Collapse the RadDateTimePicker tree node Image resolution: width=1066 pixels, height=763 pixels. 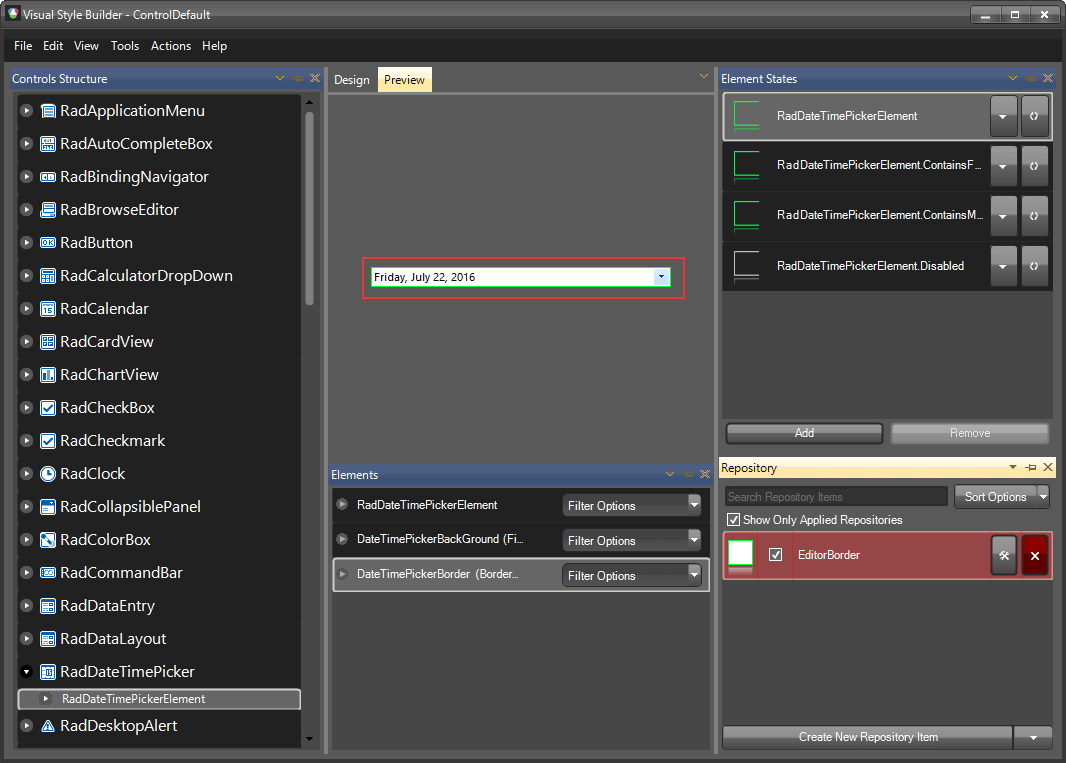pyautogui.click(x=26, y=671)
